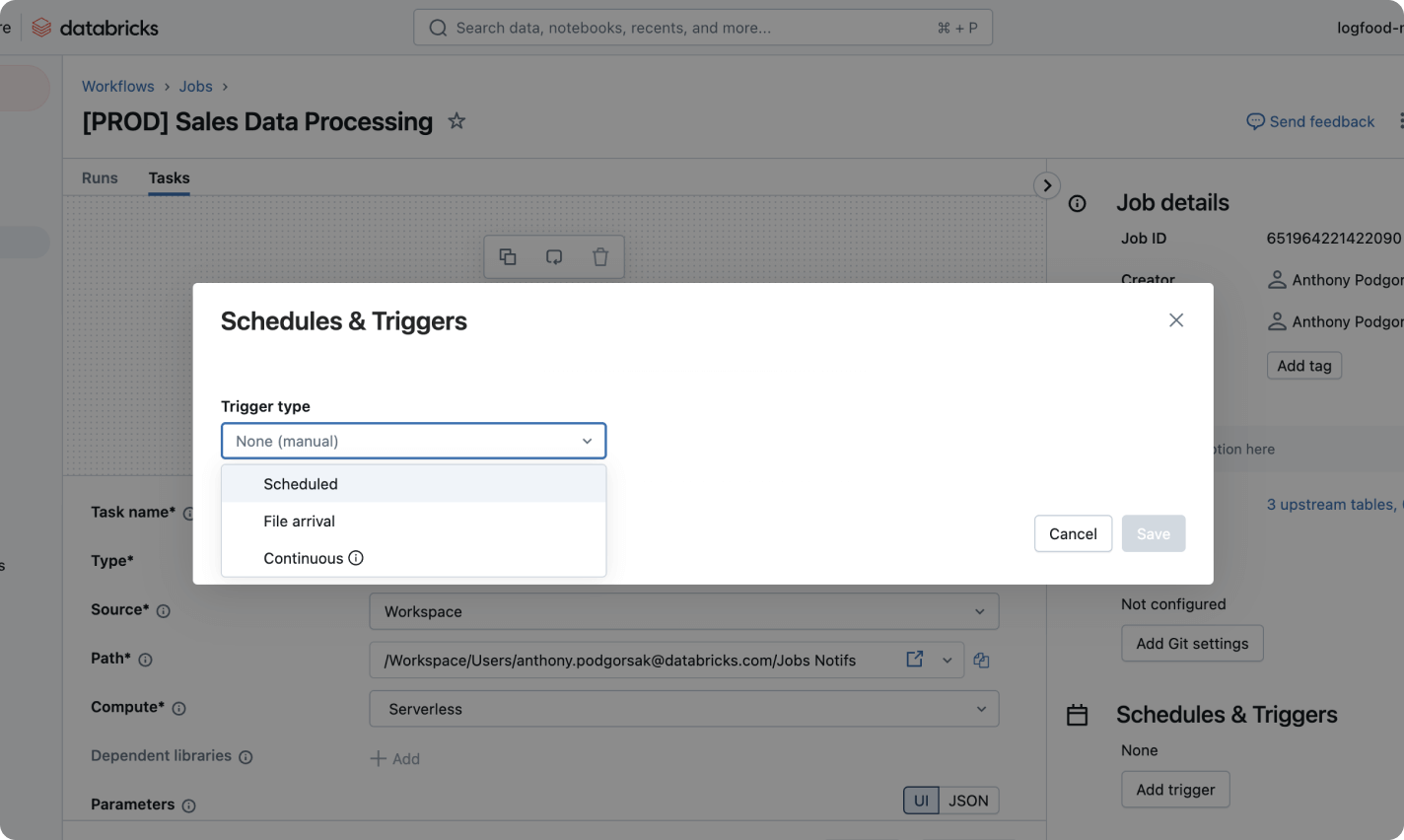Switch Parameters view to JSON
This screenshot has height=840, width=1404.
(x=967, y=801)
